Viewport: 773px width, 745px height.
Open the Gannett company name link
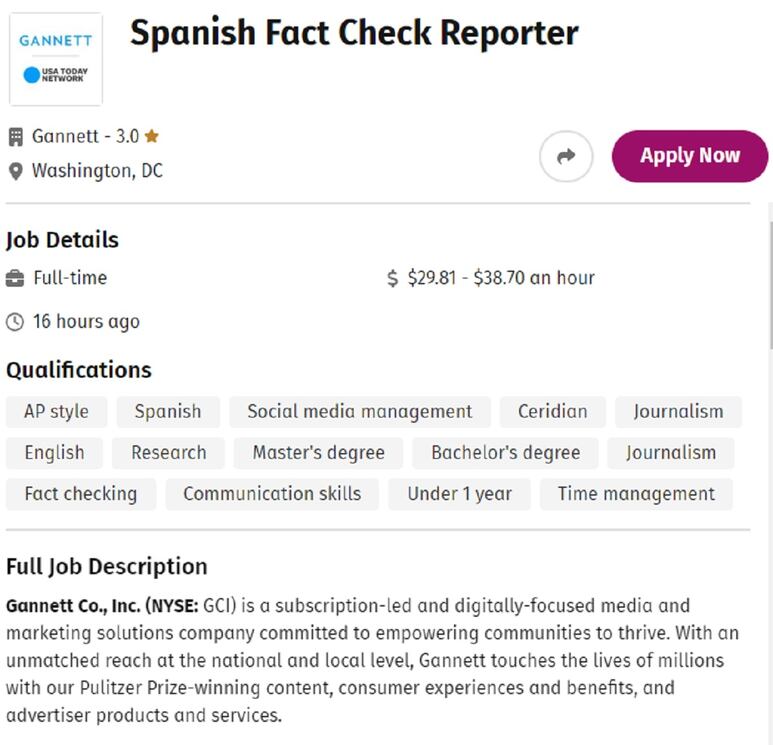tap(66, 137)
